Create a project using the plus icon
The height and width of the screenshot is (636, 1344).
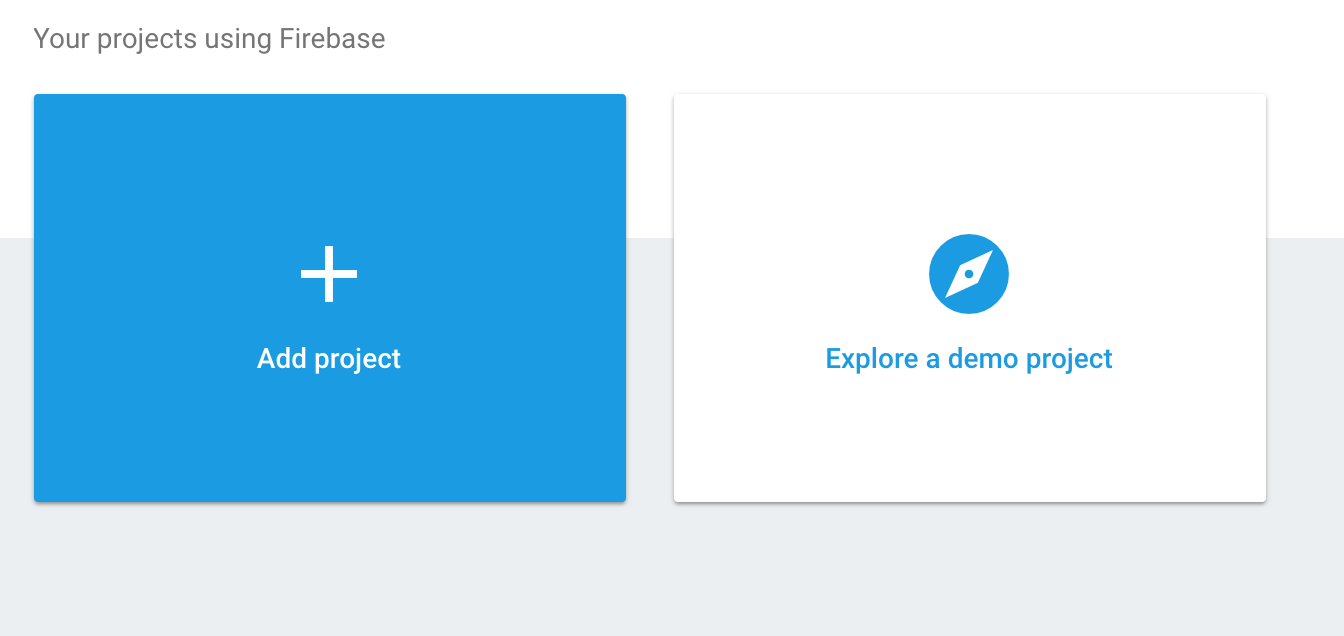(329, 274)
